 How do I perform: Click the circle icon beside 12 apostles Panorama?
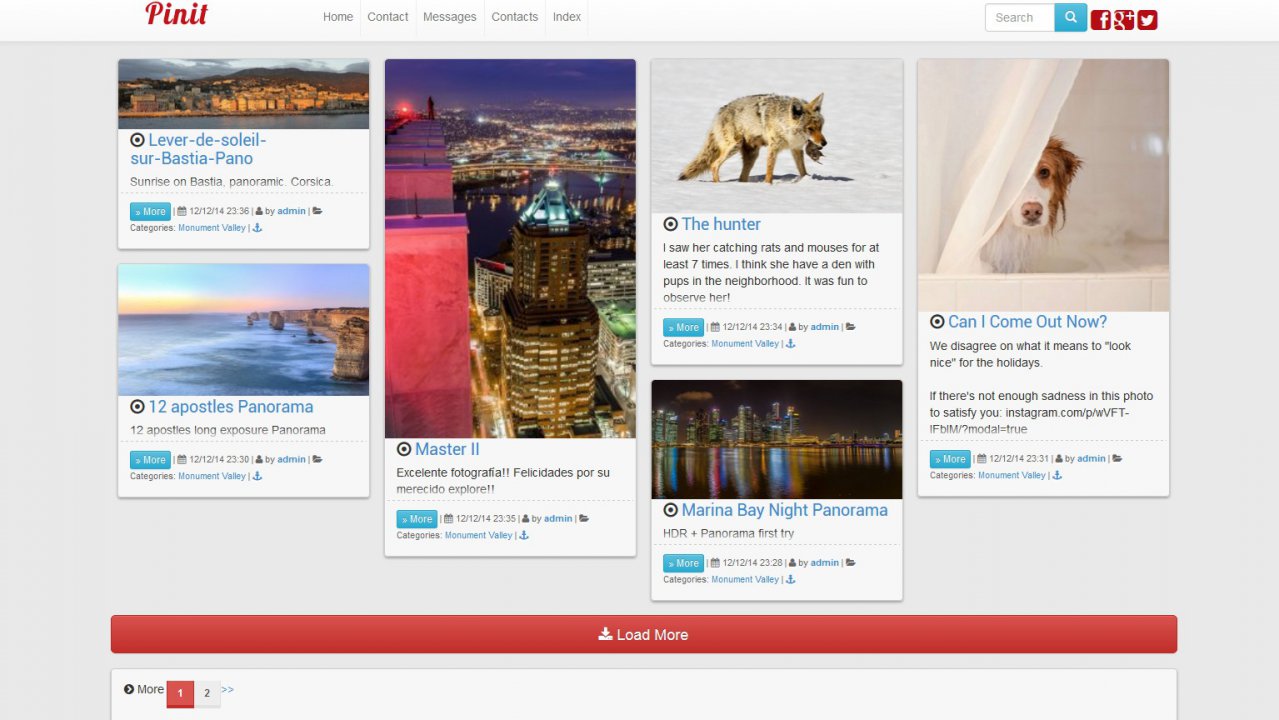137,407
